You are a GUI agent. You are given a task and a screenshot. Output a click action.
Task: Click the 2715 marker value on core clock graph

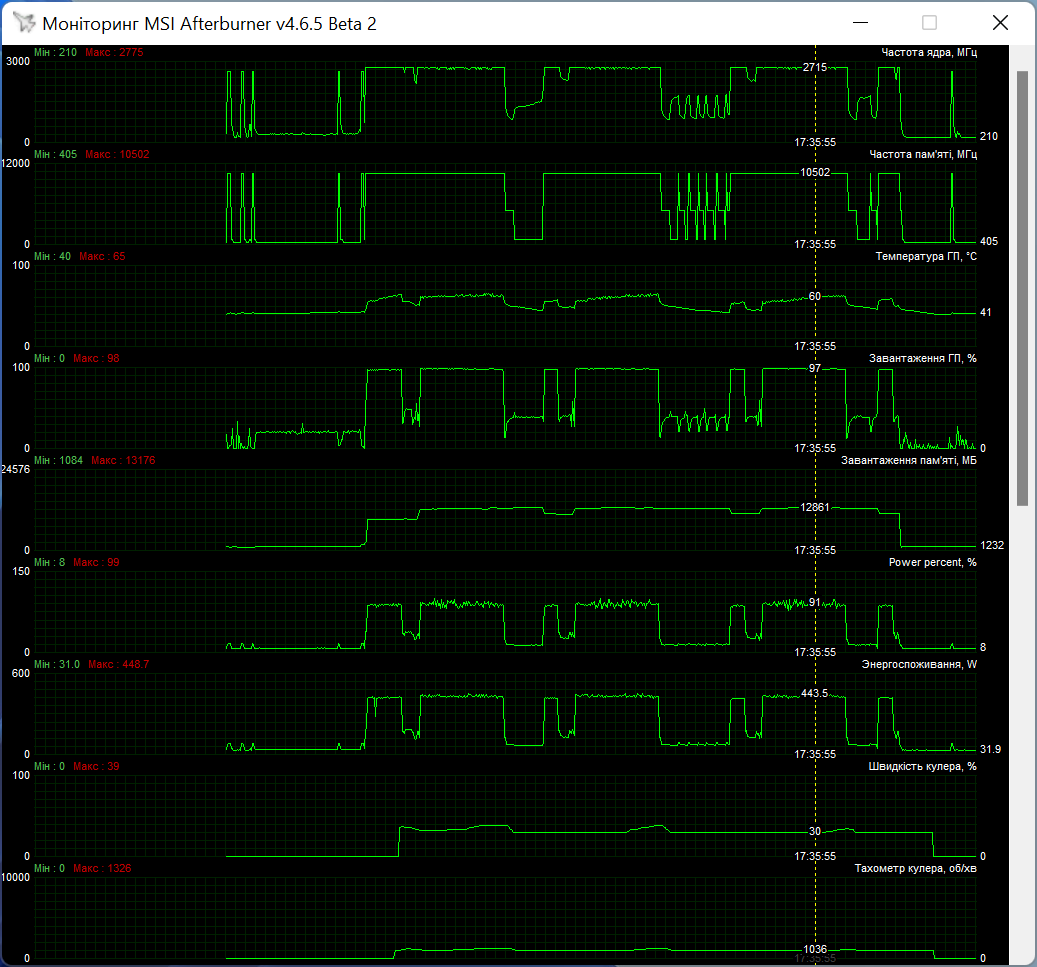(815, 67)
